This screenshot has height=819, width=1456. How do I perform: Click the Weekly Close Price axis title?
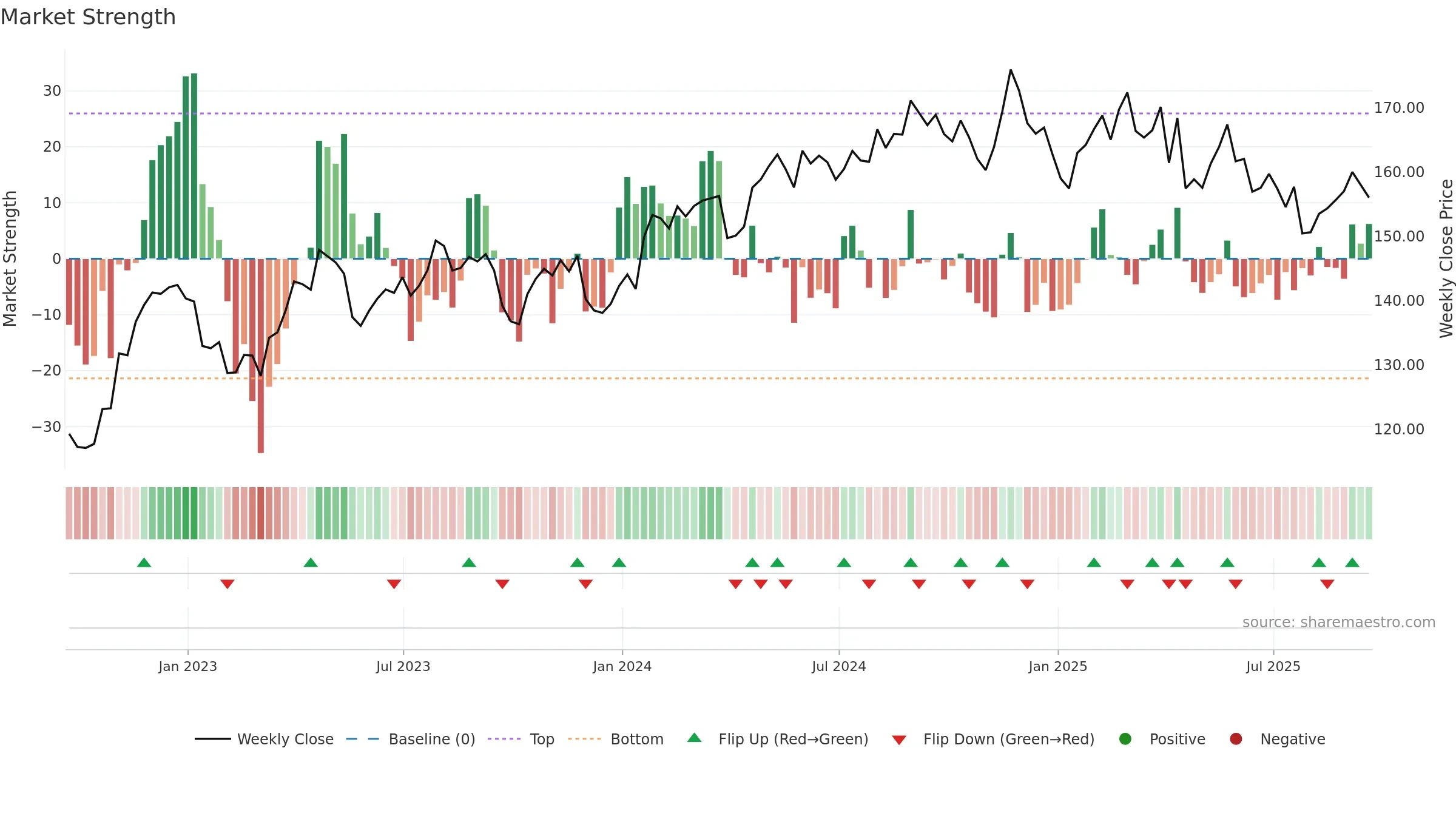coord(1446,258)
